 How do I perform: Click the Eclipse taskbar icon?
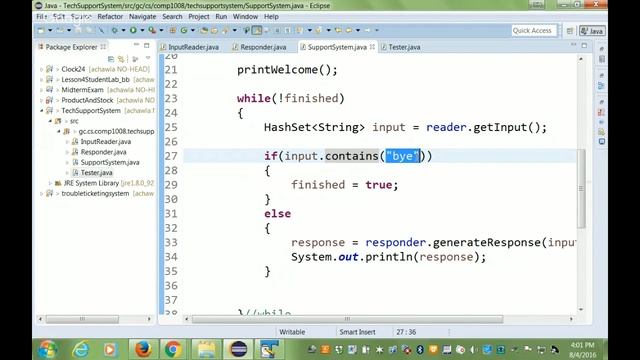pyautogui.click(x=238, y=349)
